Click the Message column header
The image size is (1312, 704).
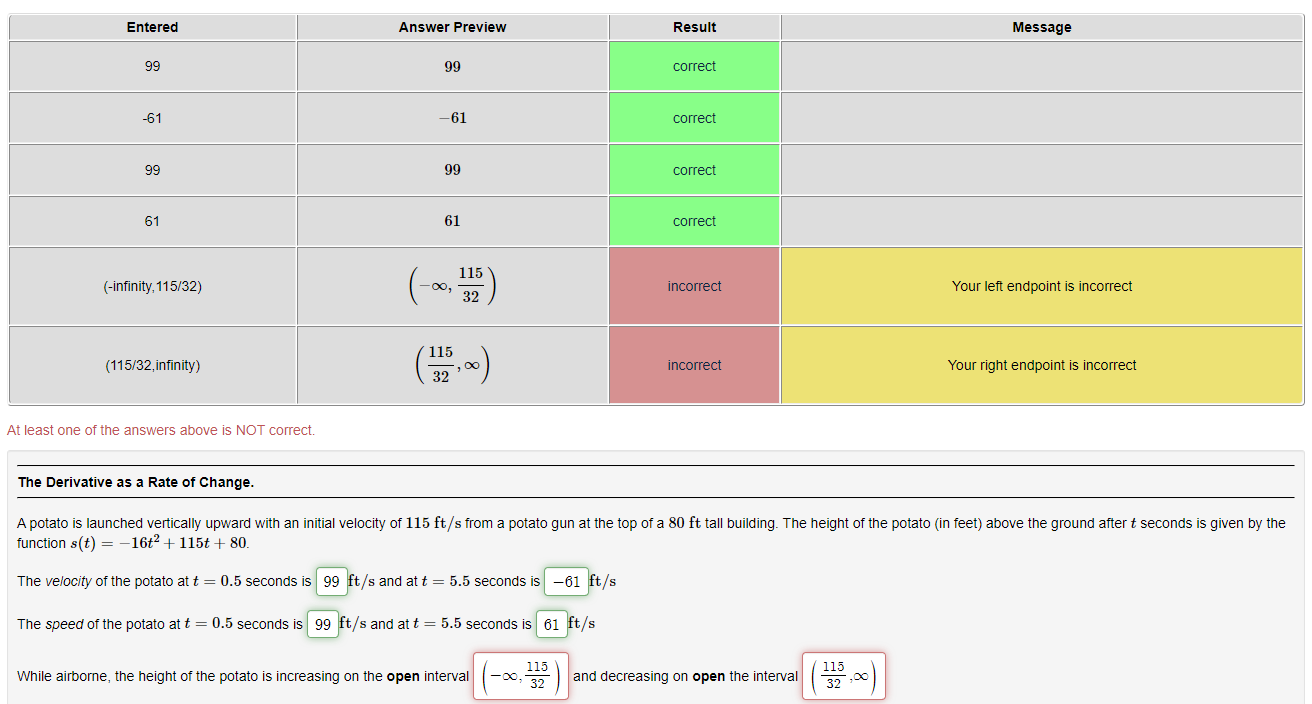pyautogui.click(x=1041, y=27)
